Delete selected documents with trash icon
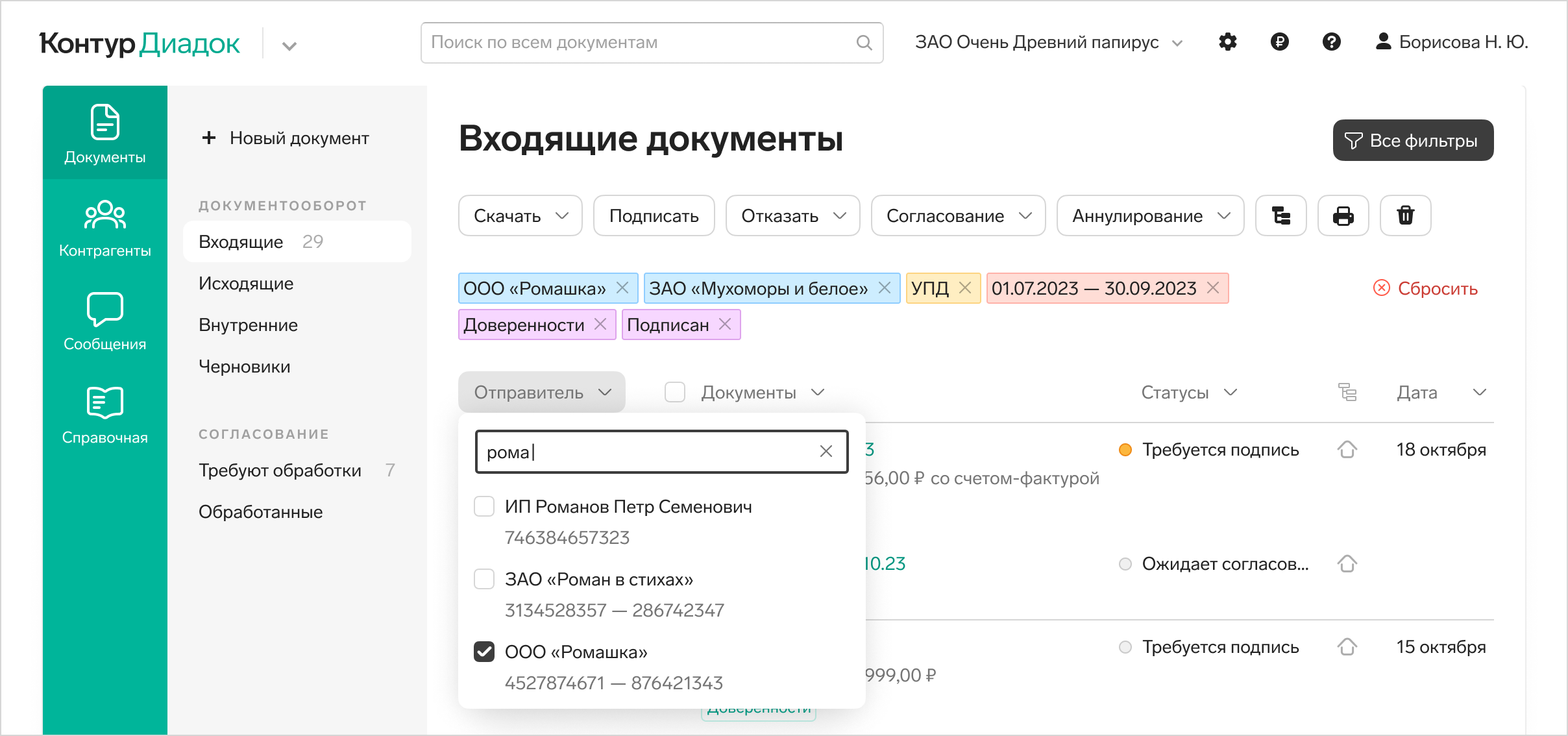 tap(1405, 215)
